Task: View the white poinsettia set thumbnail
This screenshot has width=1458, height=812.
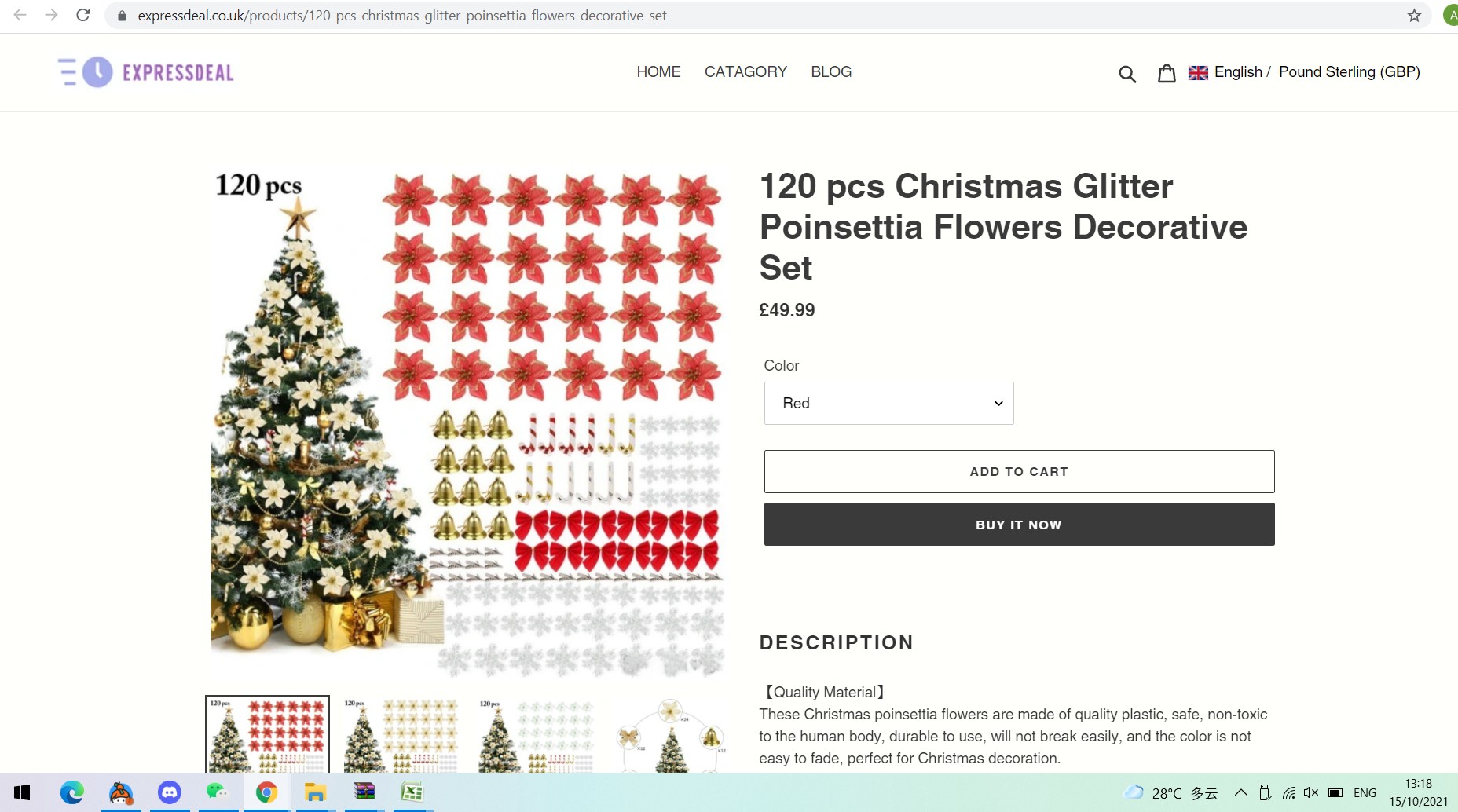Action: pos(537,735)
